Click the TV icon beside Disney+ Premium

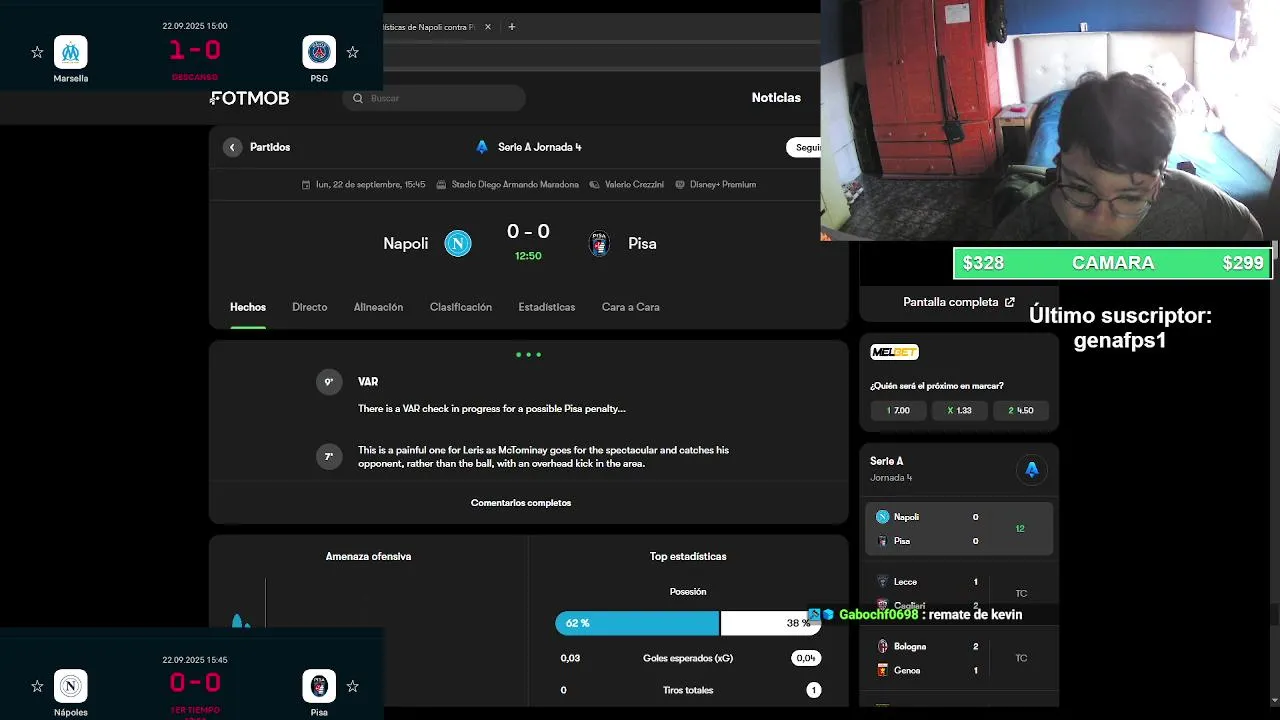pyautogui.click(x=680, y=185)
